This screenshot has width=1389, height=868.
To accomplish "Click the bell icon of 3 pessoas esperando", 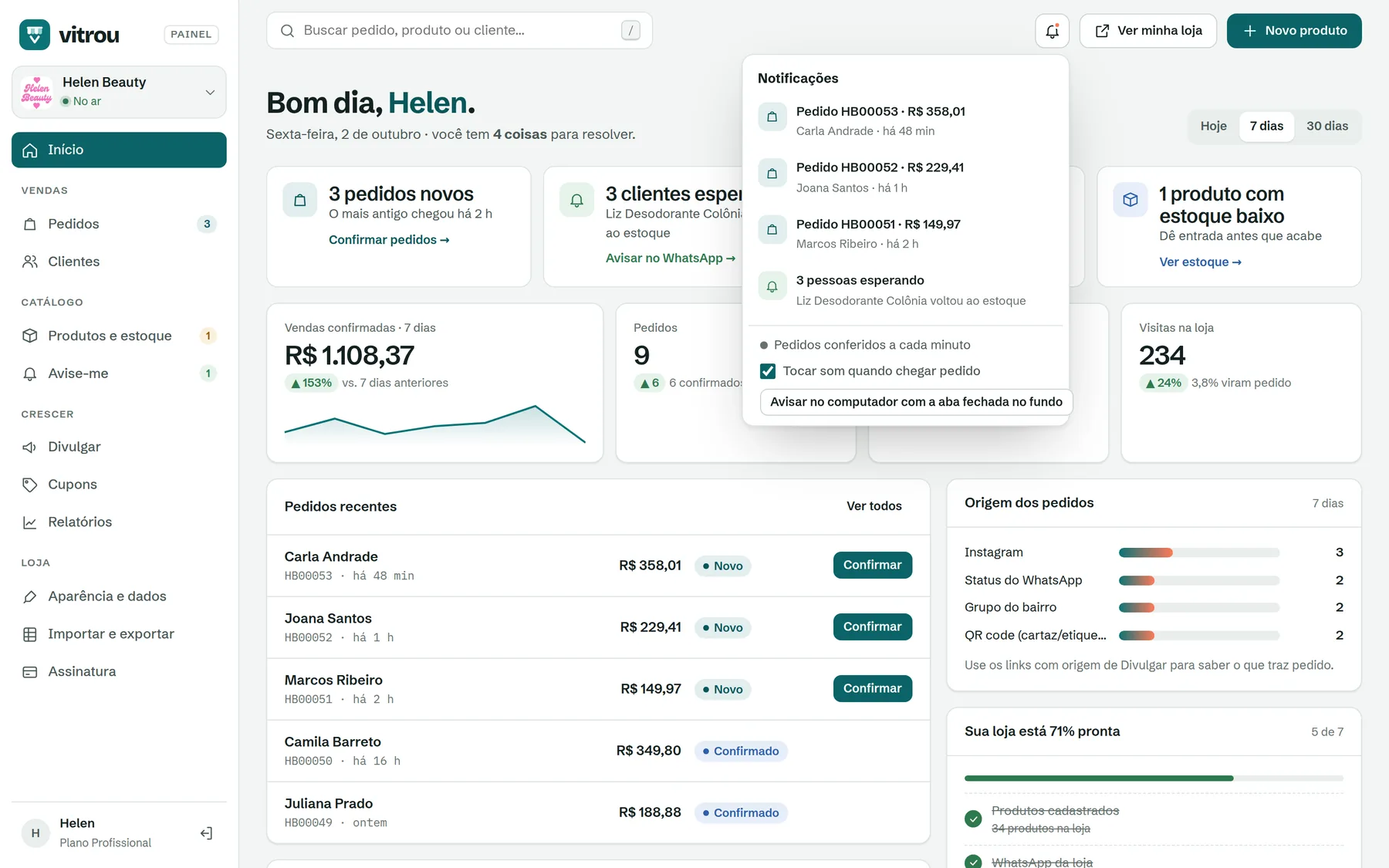I will pos(772,287).
